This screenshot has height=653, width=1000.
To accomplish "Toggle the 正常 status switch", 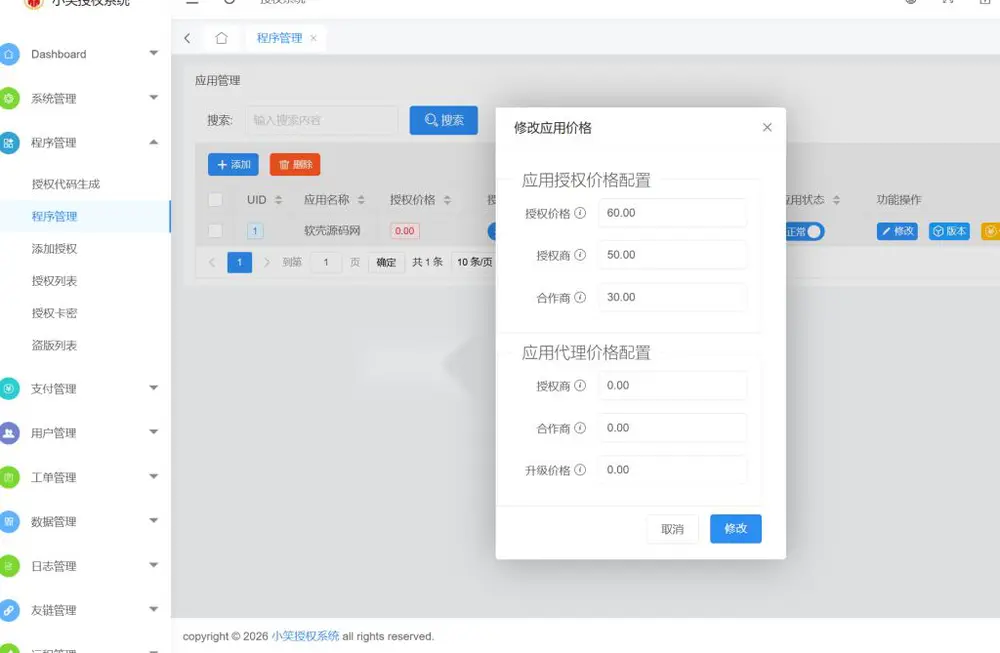I will (805, 231).
